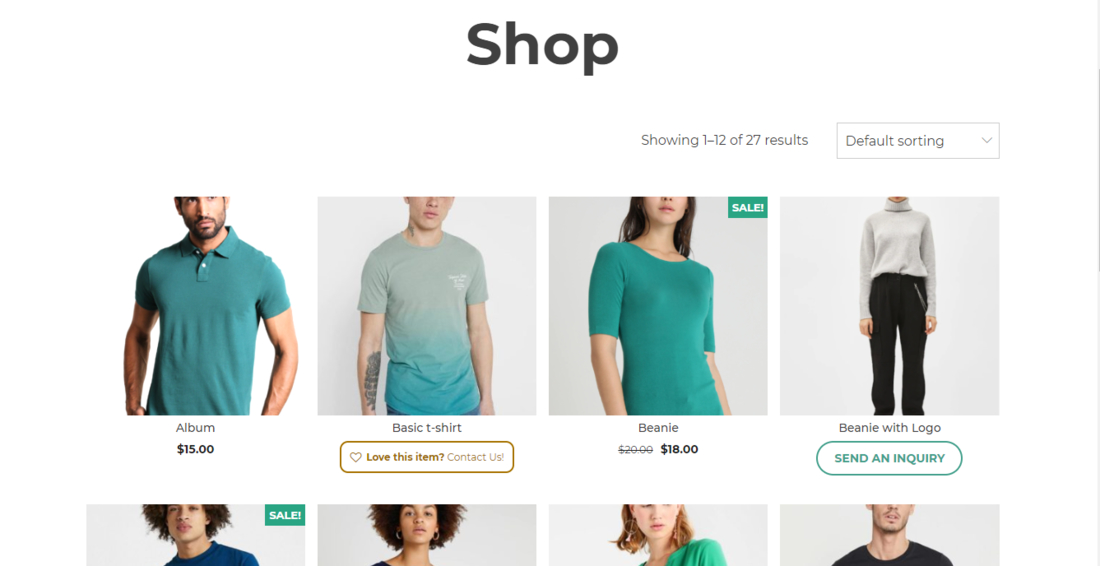Open the Default sorting dropdown
This screenshot has height=566, width=1100.
[918, 141]
